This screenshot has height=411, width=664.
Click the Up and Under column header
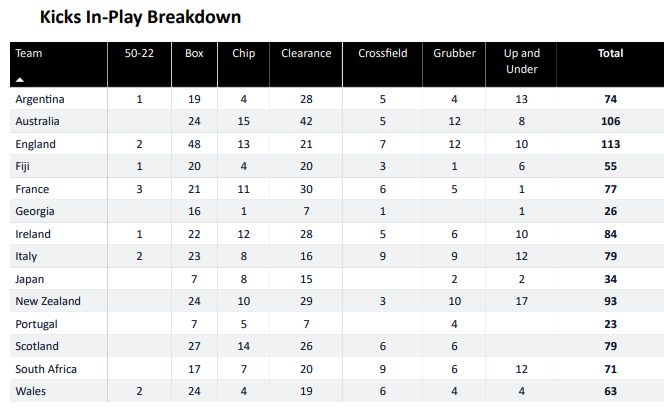pyautogui.click(x=523, y=61)
